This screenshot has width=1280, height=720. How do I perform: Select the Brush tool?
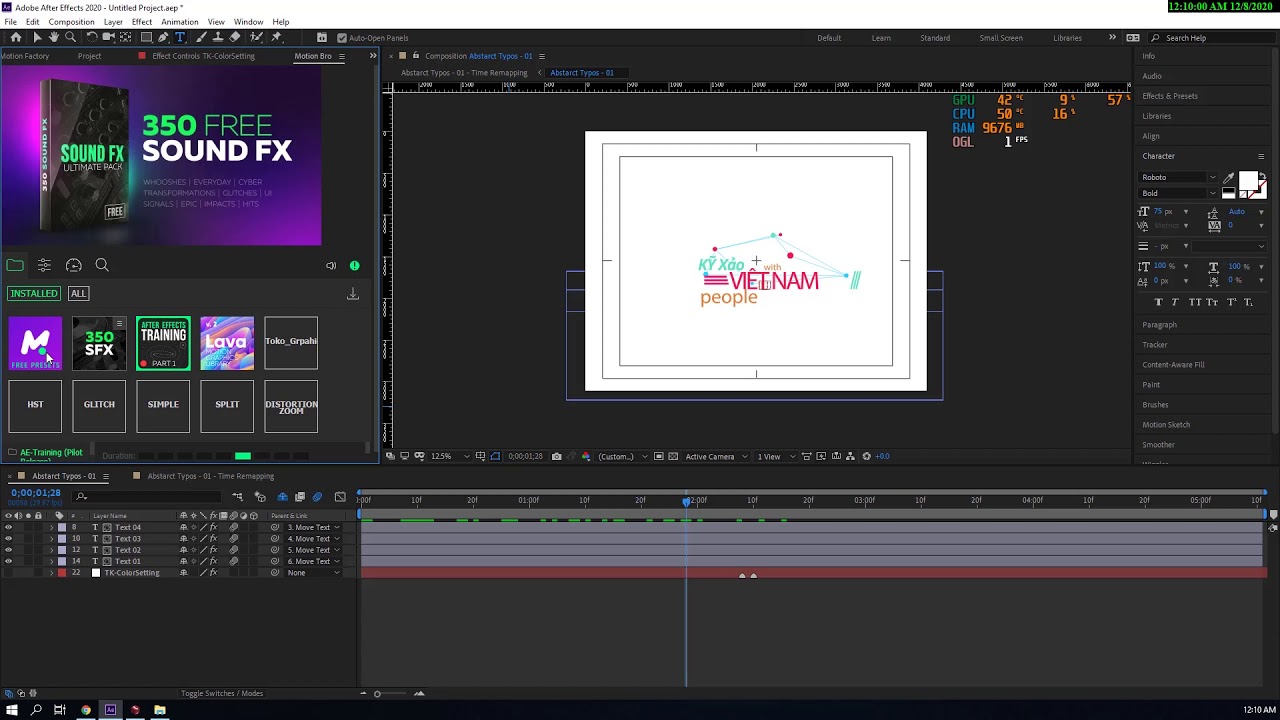tap(201, 37)
